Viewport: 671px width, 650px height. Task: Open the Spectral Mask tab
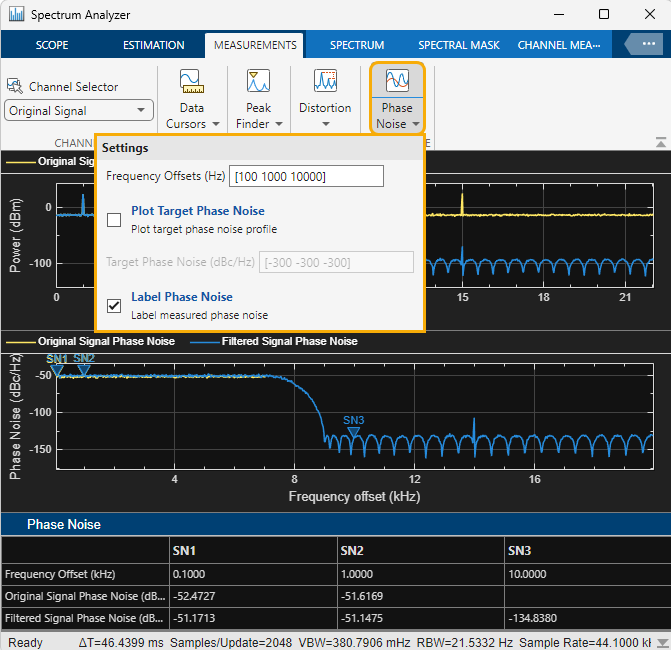(x=458, y=45)
